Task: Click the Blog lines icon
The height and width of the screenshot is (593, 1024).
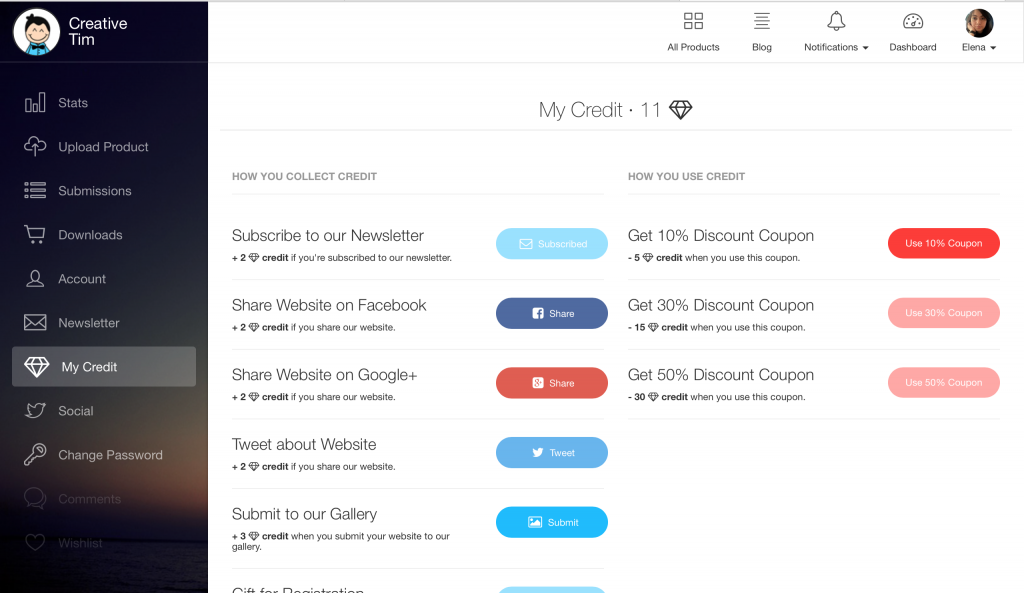Action: click(762, 22)
